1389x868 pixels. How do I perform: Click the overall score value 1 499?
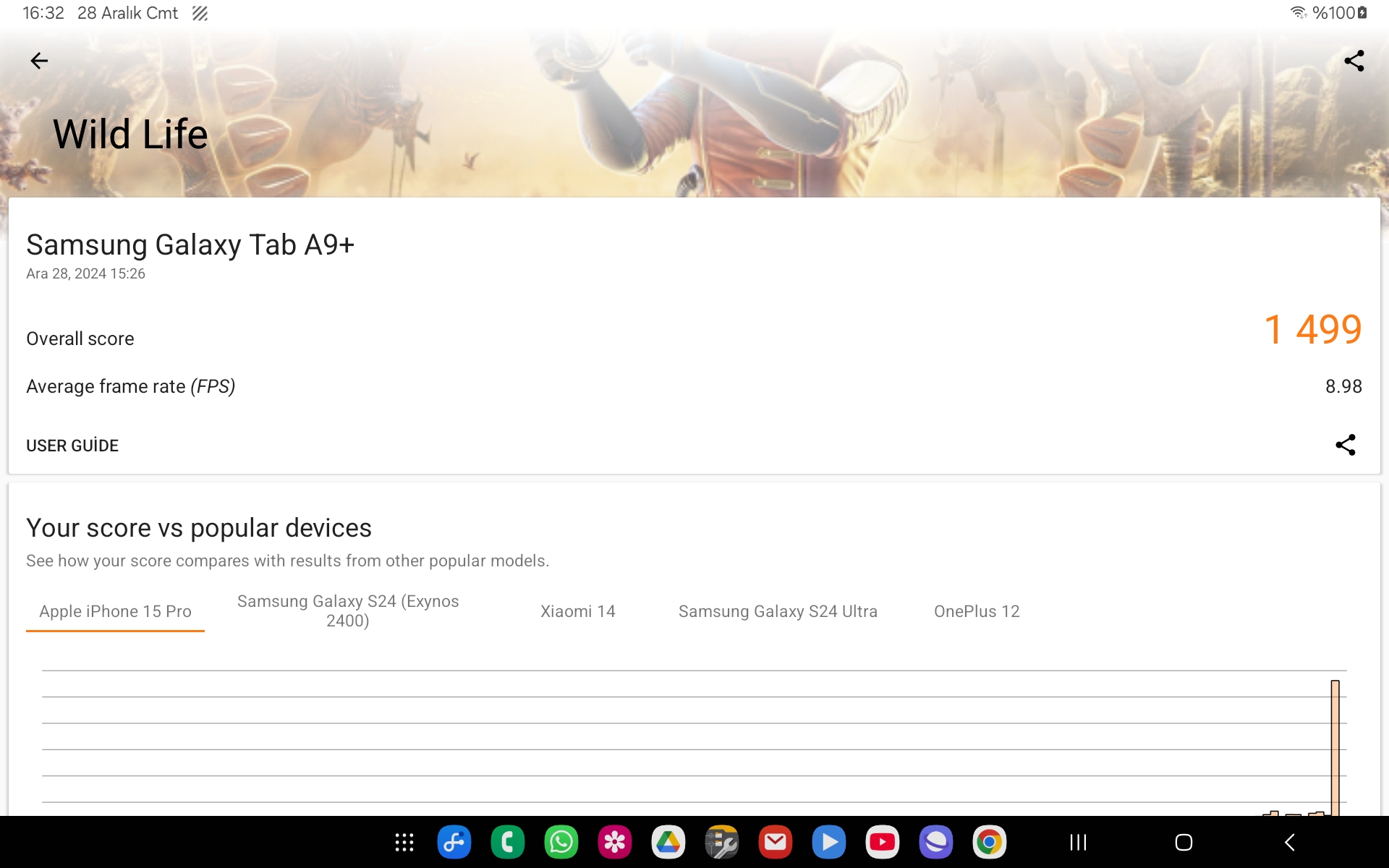tap(1313, 330)
